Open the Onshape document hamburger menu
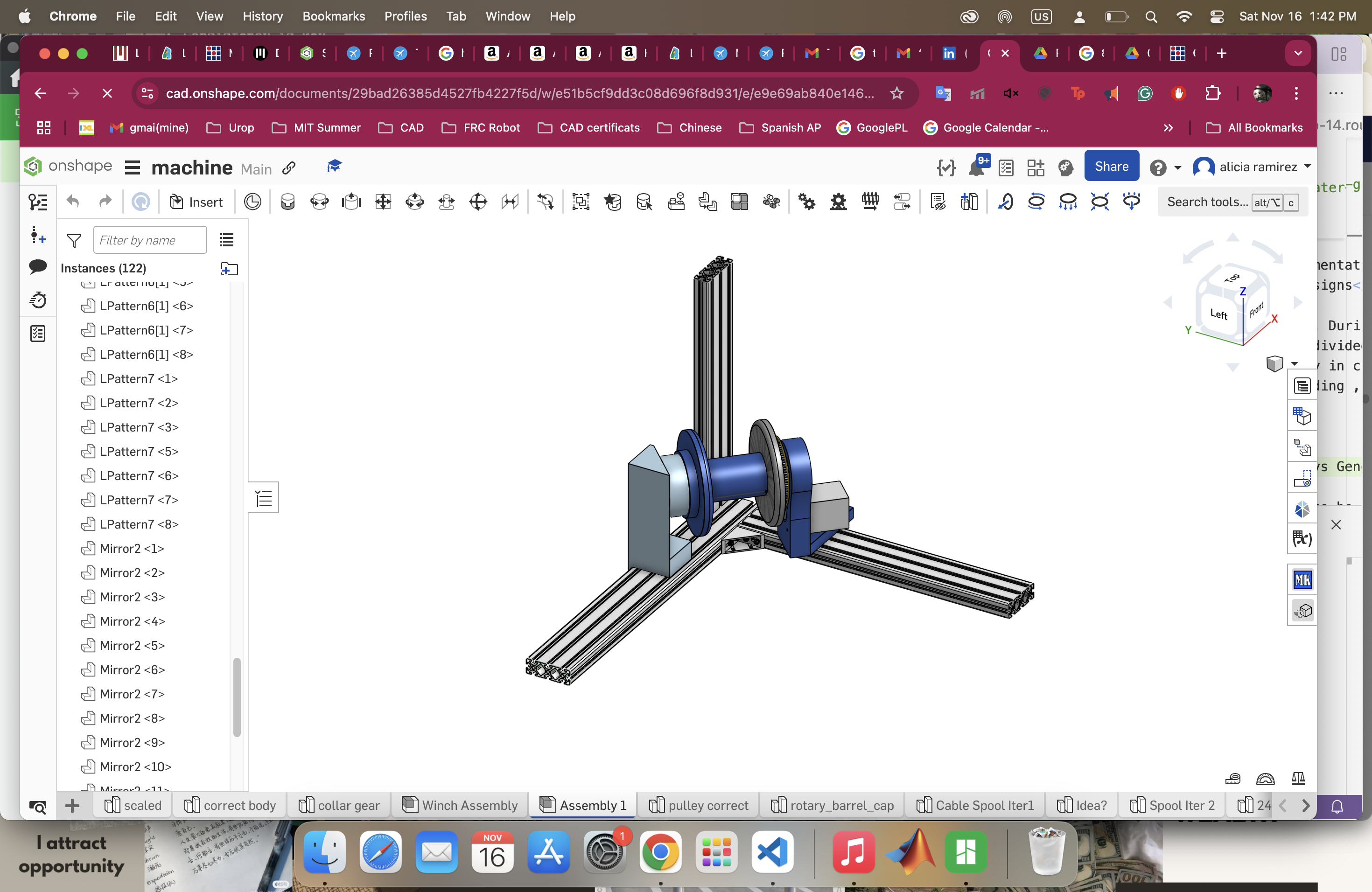 pyautogui.click(x=133, y=167)
